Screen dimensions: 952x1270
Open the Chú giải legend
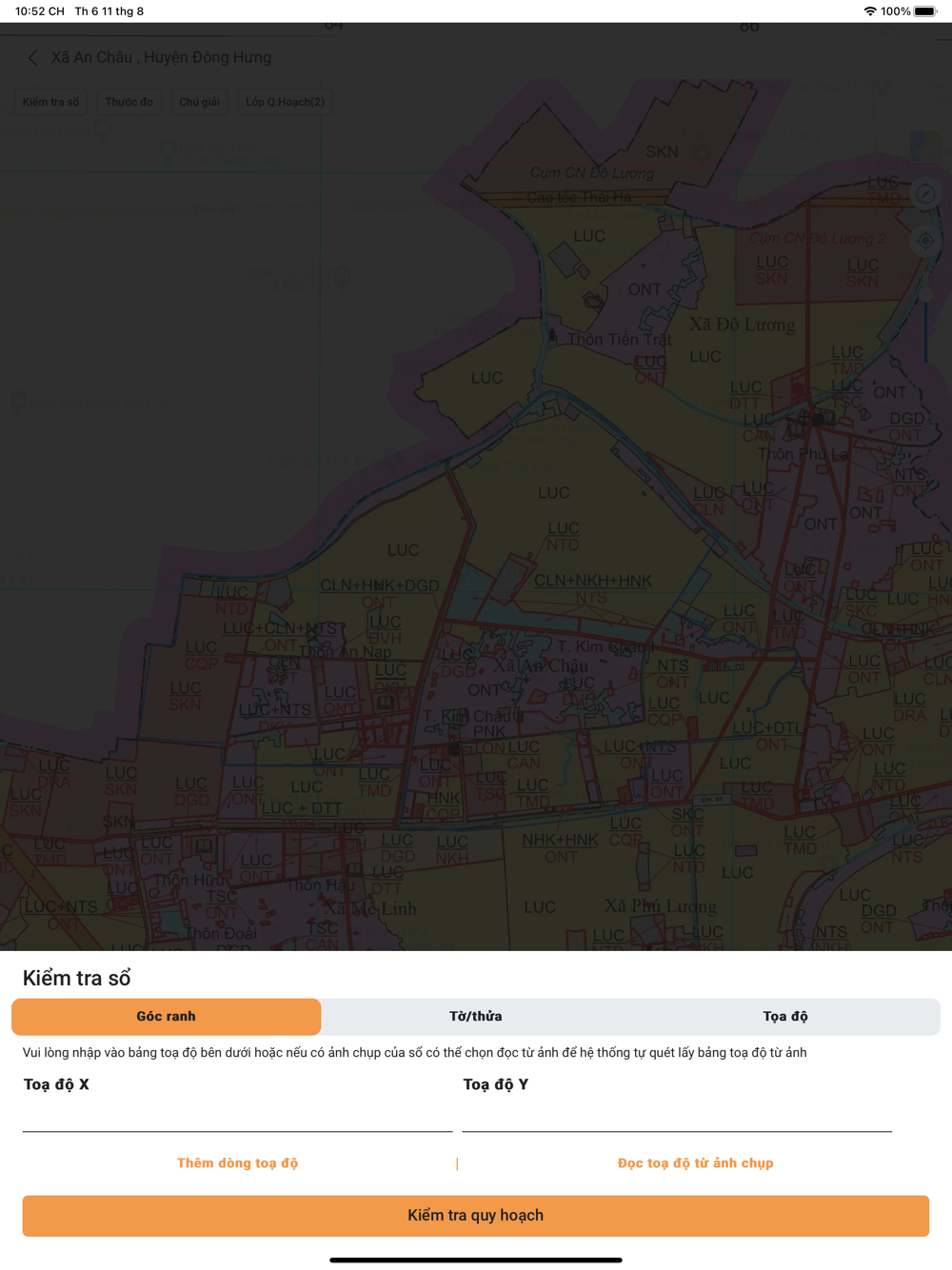(x=200, y=102)
